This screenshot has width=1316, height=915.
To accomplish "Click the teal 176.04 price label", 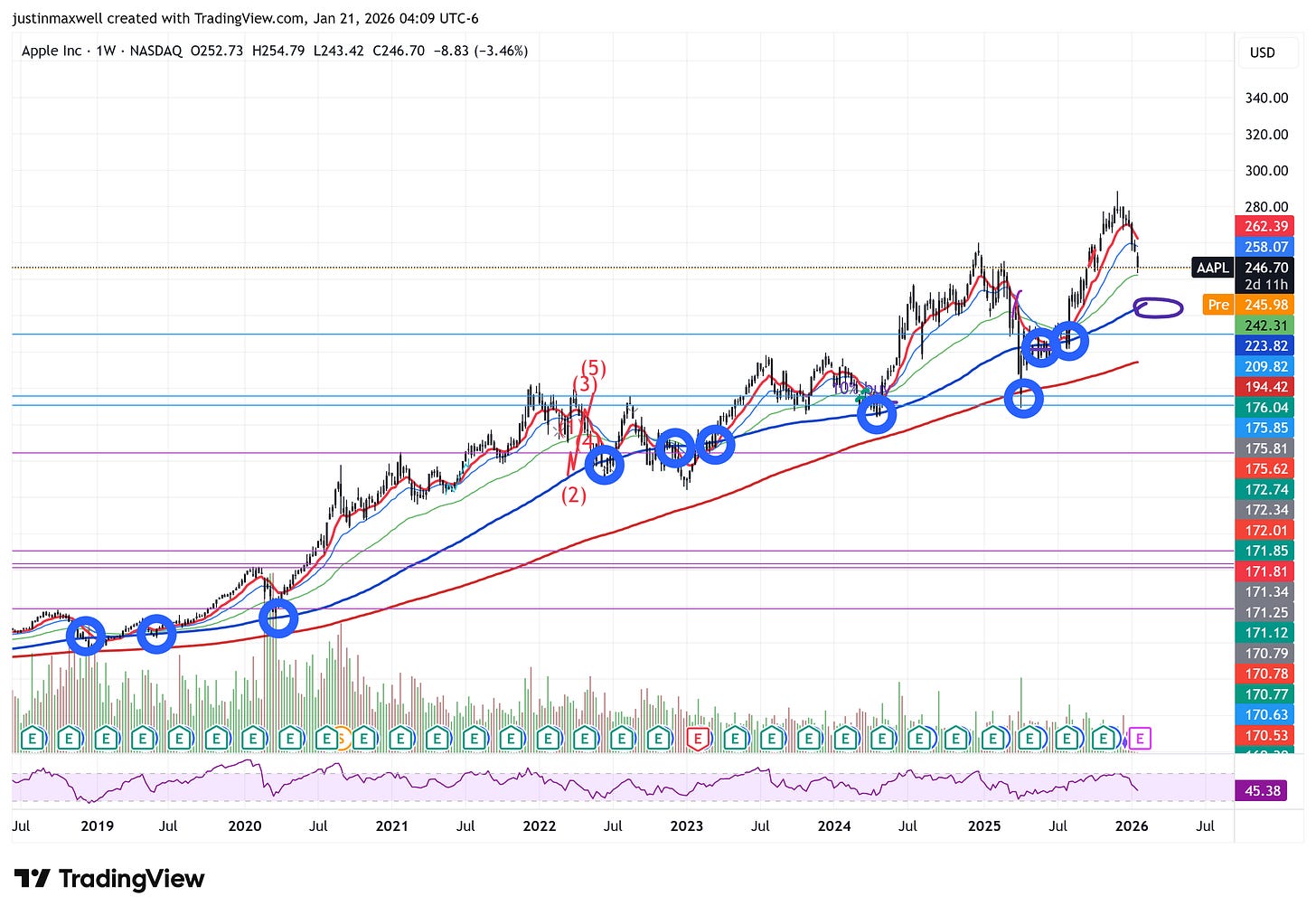I will point(1265,408).
